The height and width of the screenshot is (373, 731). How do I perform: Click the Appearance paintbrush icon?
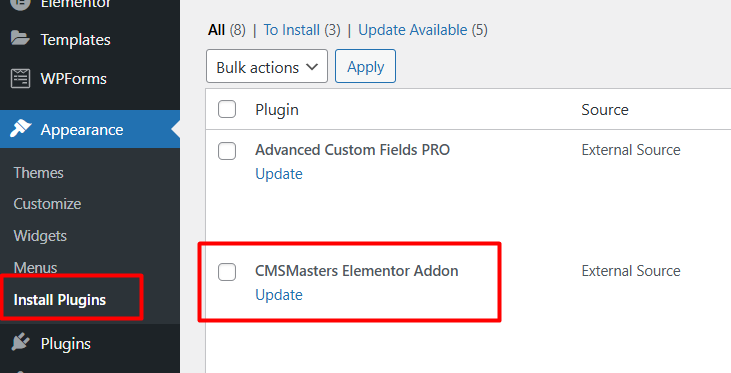click(x=20, y=129)
